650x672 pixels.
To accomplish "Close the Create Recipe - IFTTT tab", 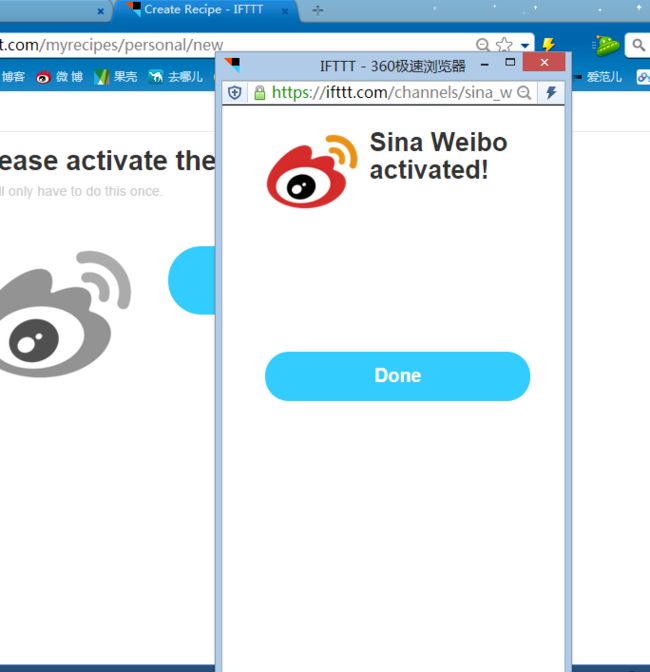I will click(285, 12).
